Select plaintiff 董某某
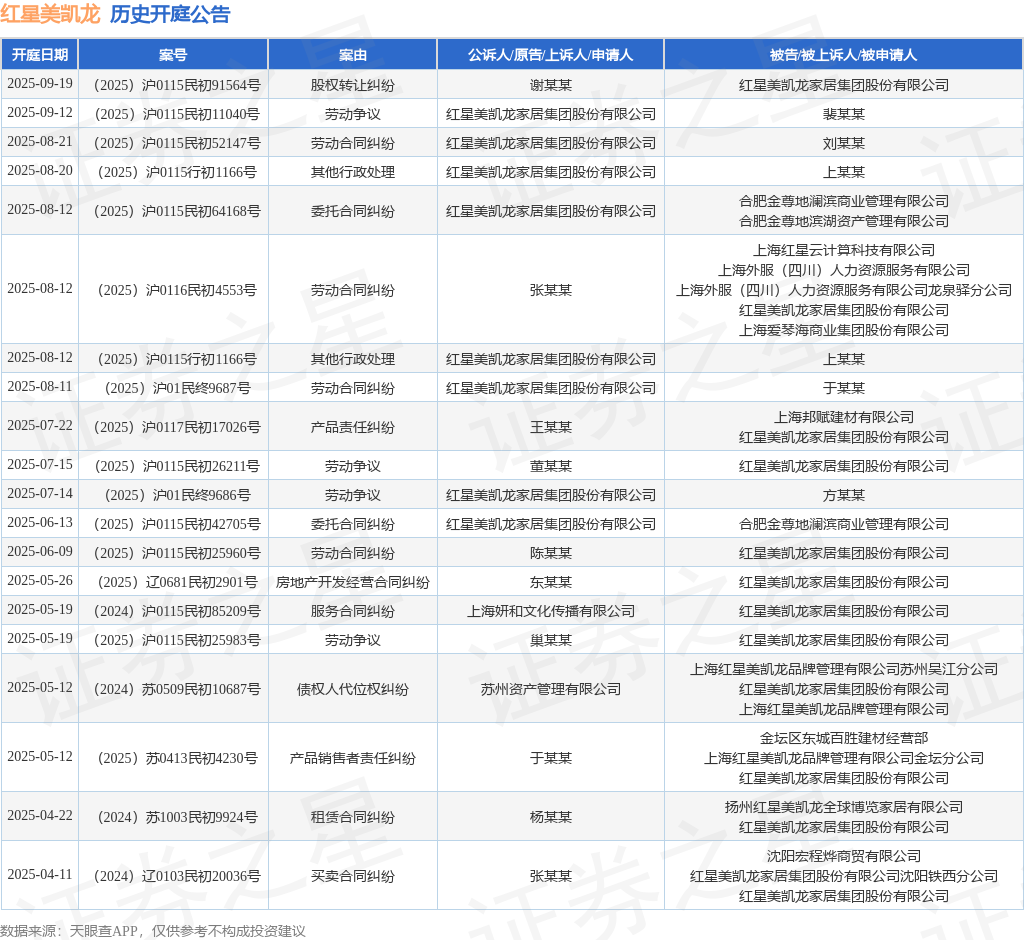This screenshot has height=940, width=1024. tap(551, 466)
